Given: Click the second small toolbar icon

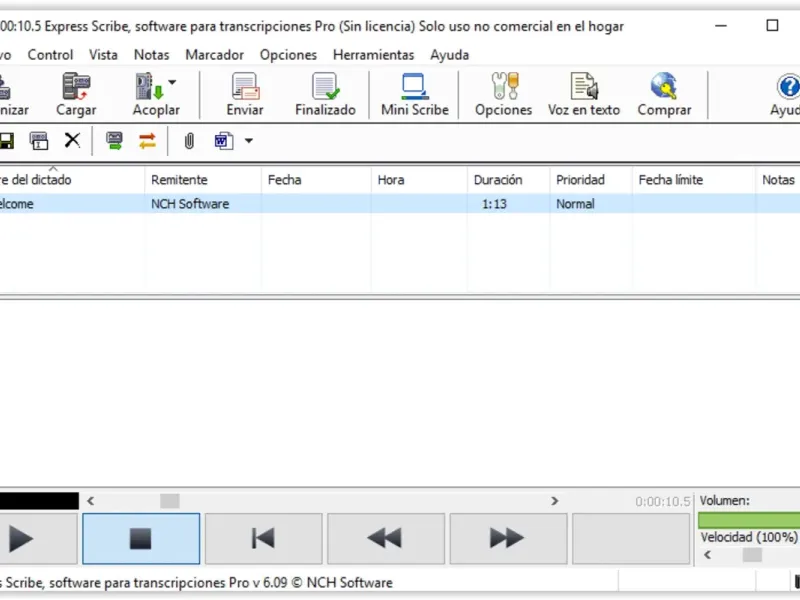Looking at the screenshot, I should point(39,141).
